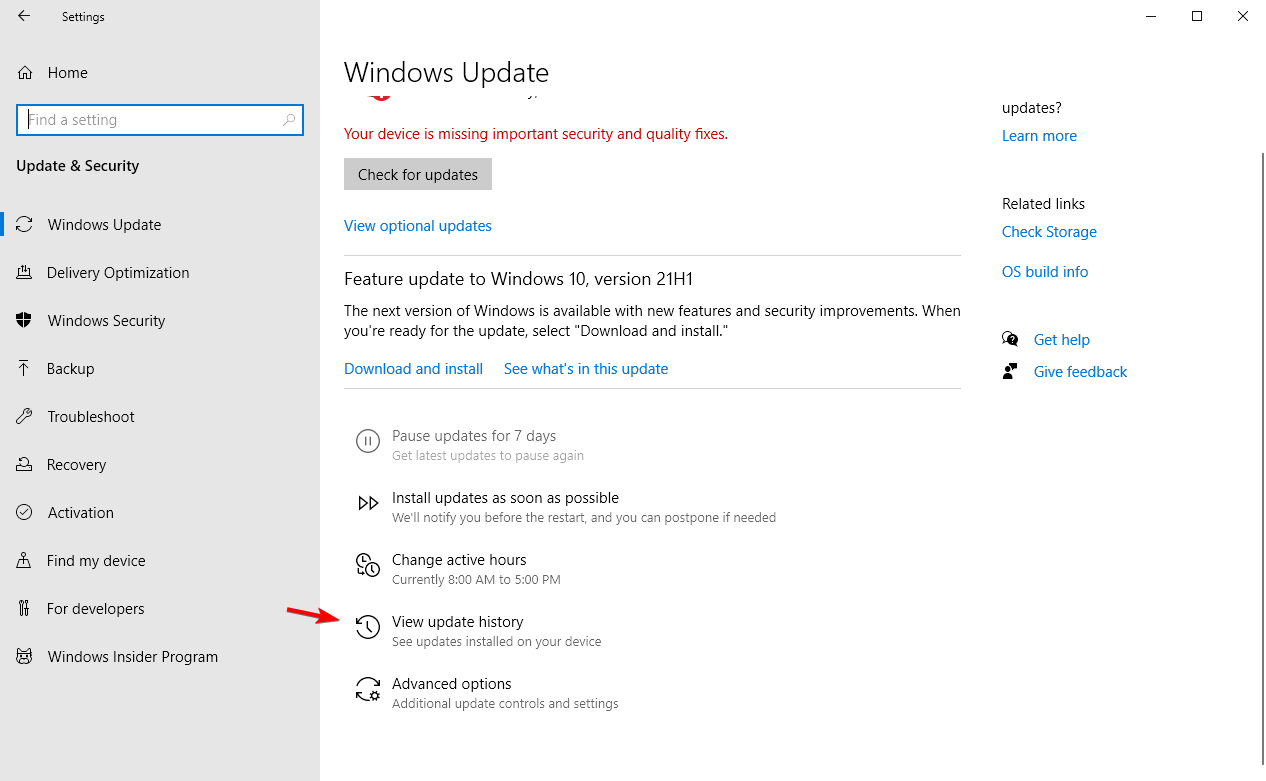Click the Get help chat icon
This screenshot has height=781, width=1266.
pyautogui.click(x=1010, y=340)
